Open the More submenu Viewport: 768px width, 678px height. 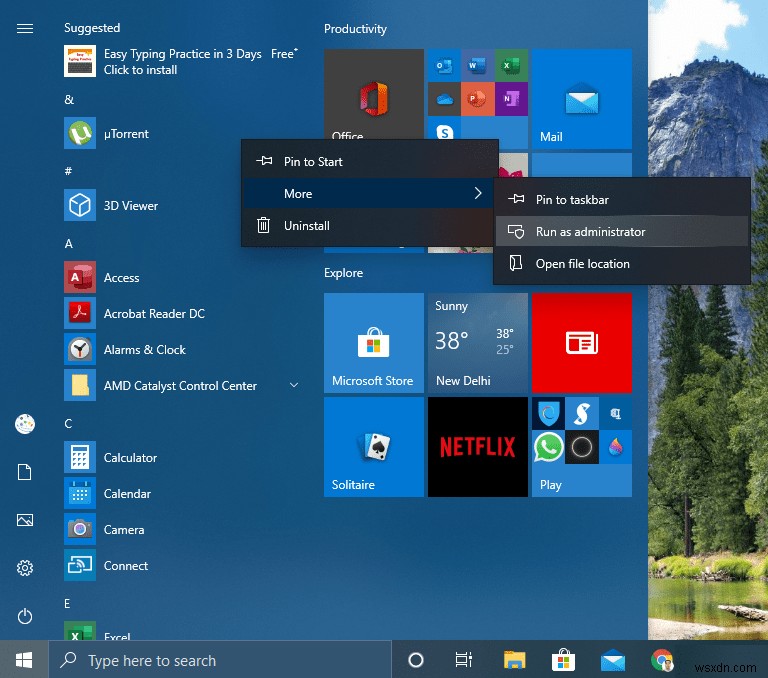pos(370,194)
